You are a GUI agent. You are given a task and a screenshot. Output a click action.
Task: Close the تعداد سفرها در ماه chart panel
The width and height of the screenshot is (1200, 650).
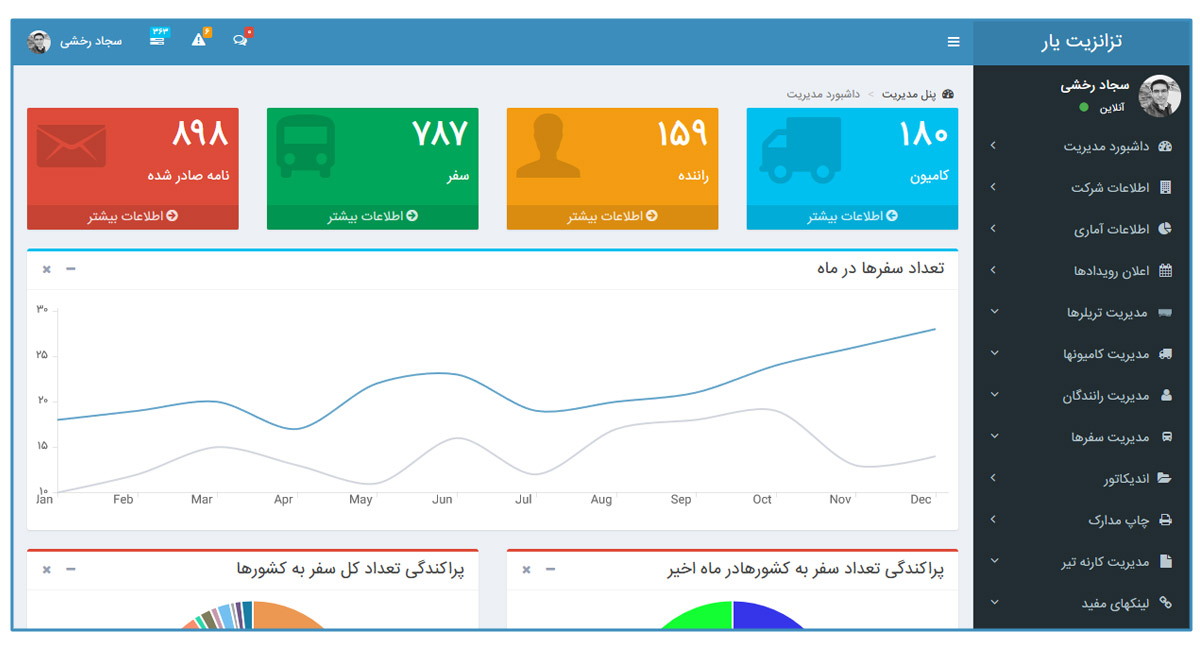(47, 270)
